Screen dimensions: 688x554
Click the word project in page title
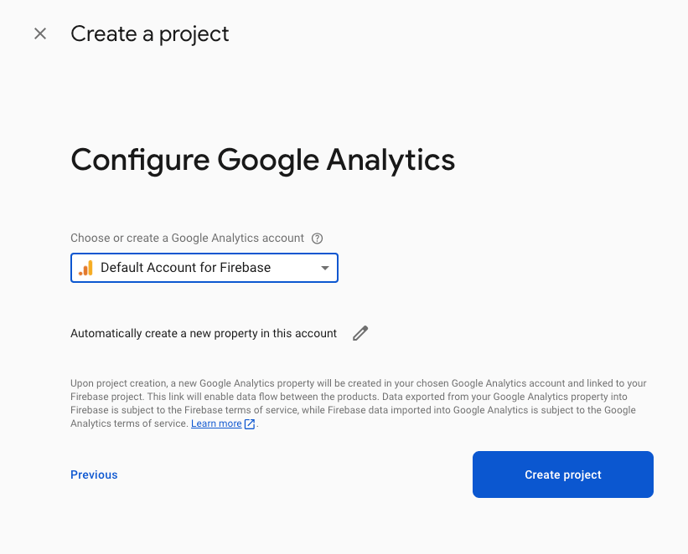[194, 35]
